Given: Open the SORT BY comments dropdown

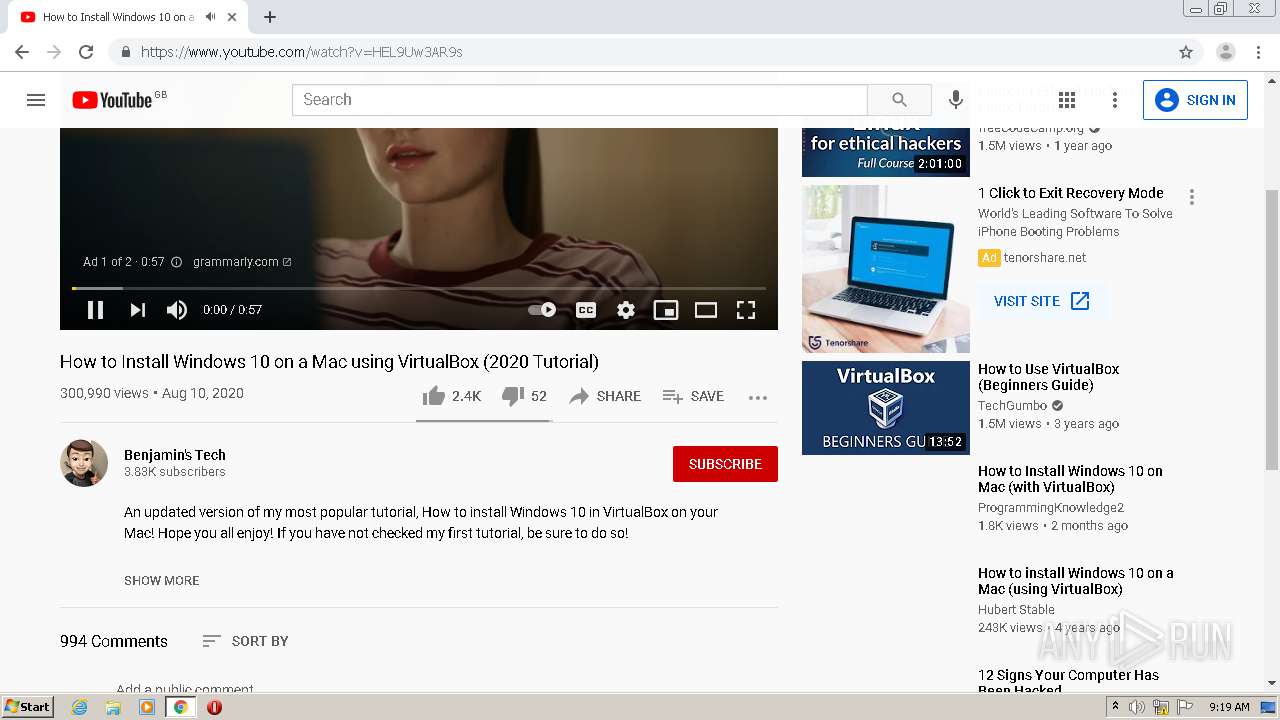Looking at the screenshot, I should [x=245, y=641].
